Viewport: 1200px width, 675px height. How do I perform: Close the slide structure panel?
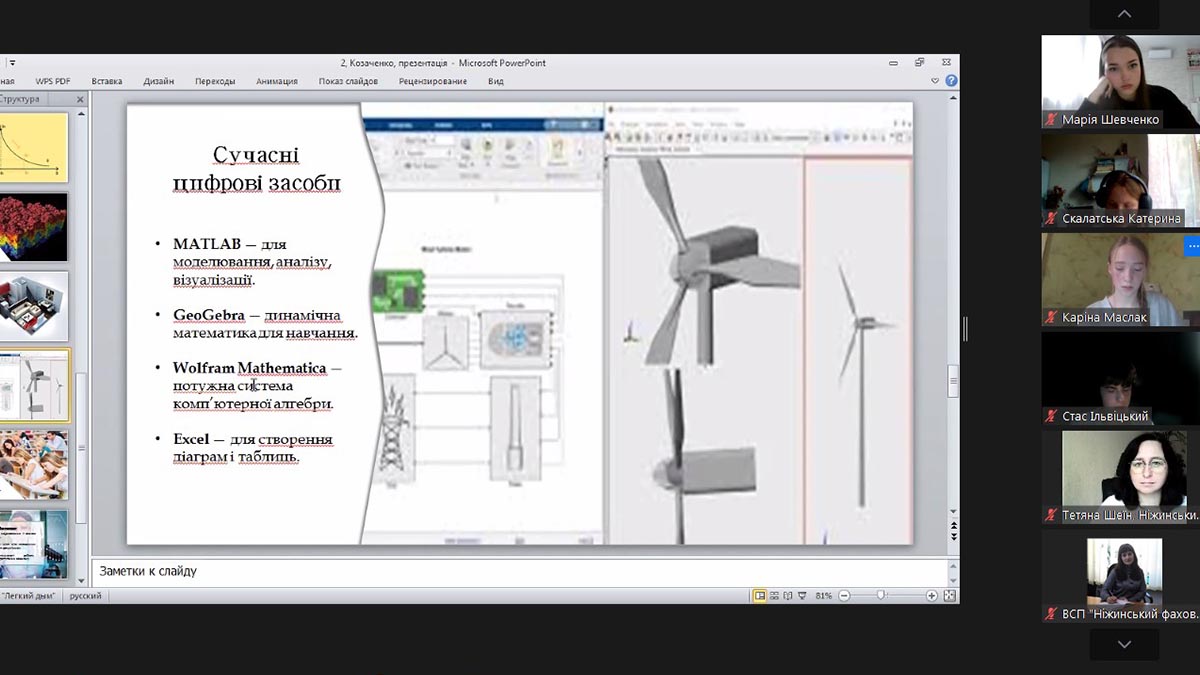[x=81, y=99]
